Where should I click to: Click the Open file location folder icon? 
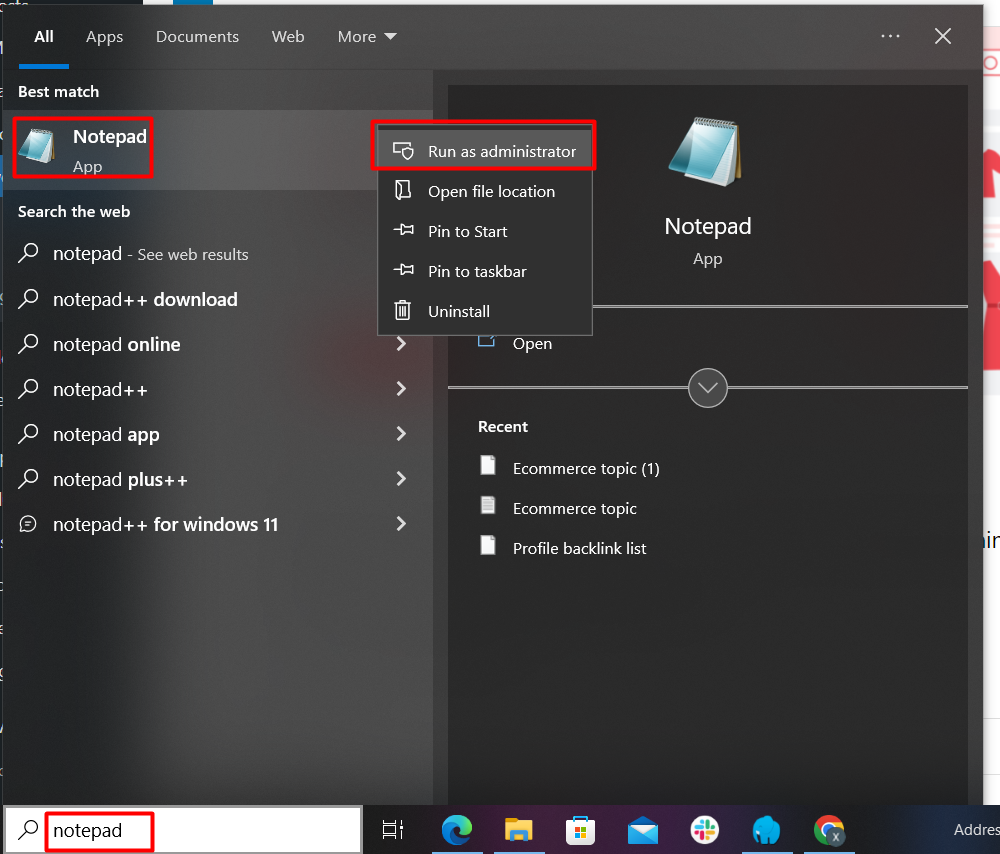point(402,189)
